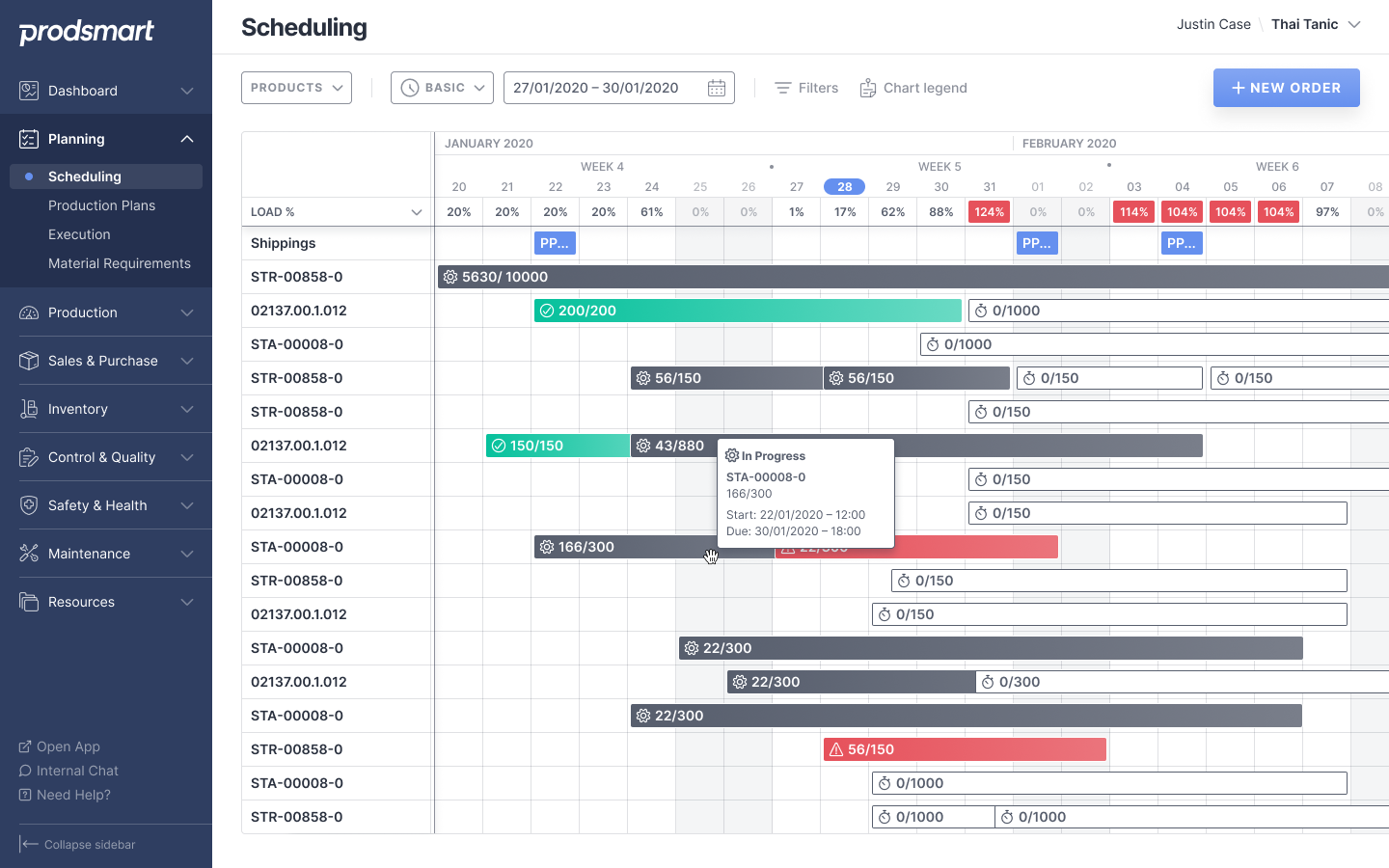Open Material Requirements page
This screenshot has height=868, width=1389.
tap(120, 263)
